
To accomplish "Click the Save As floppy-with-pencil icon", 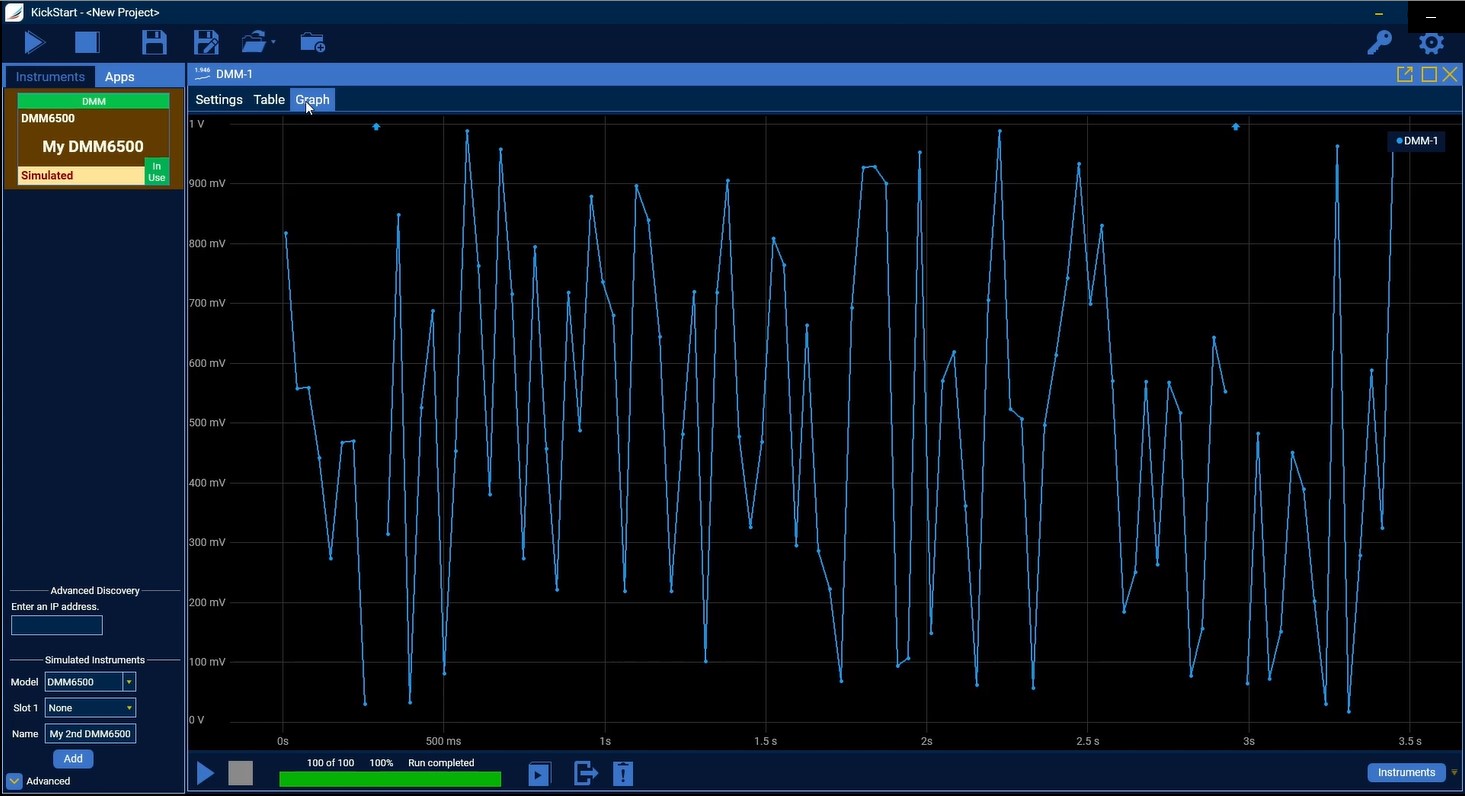I will [x=206, y=42].
